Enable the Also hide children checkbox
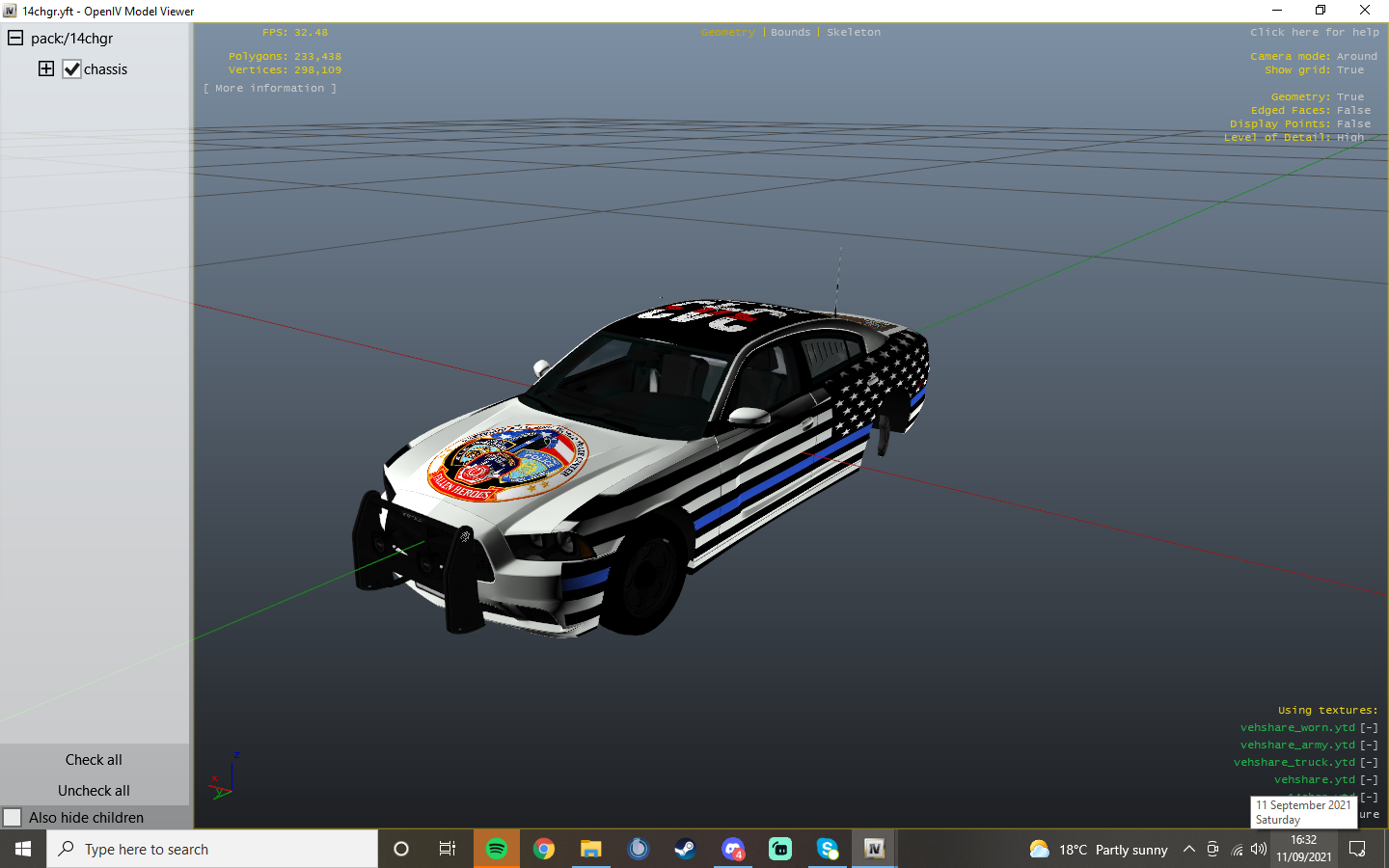 (13, 817)
